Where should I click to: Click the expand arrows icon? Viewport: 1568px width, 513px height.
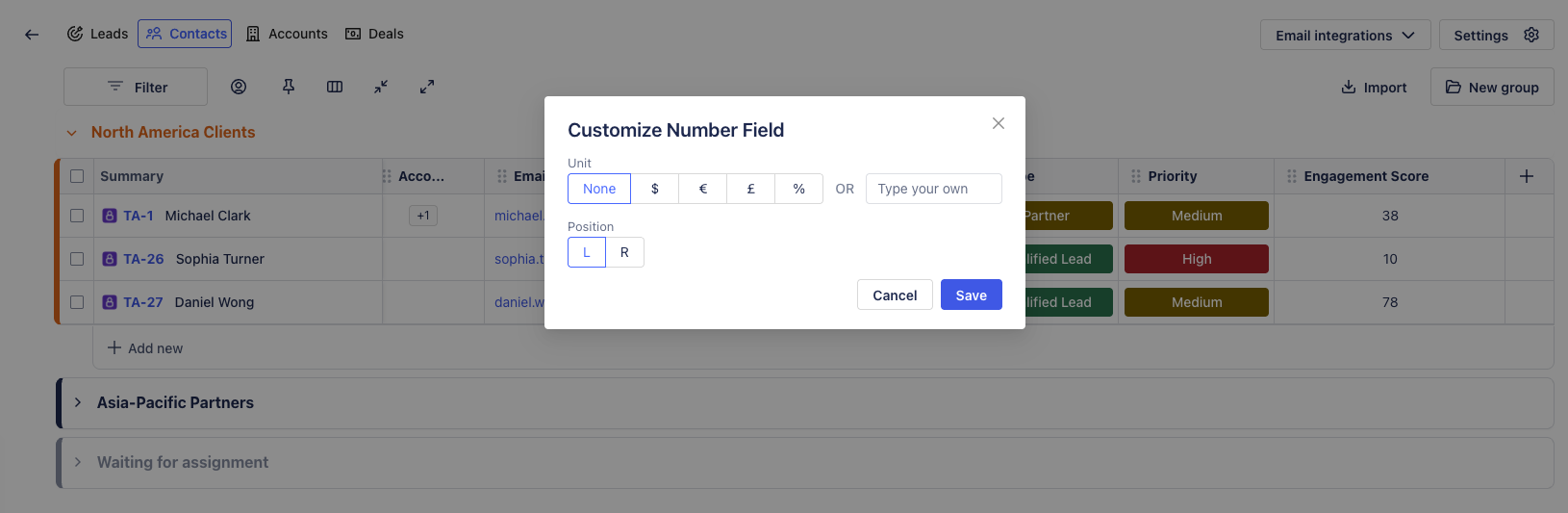pyautogui.click(x=427, y=87)
